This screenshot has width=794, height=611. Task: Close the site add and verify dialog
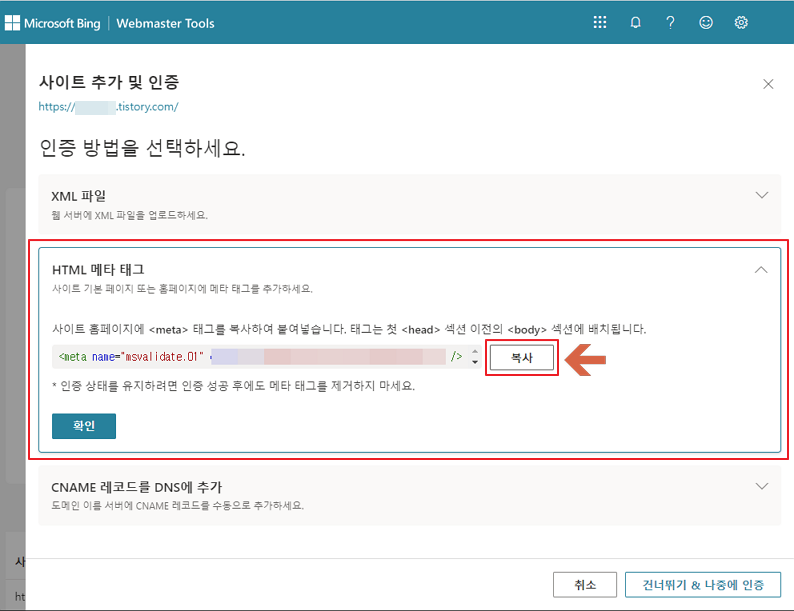pos(768,84)
